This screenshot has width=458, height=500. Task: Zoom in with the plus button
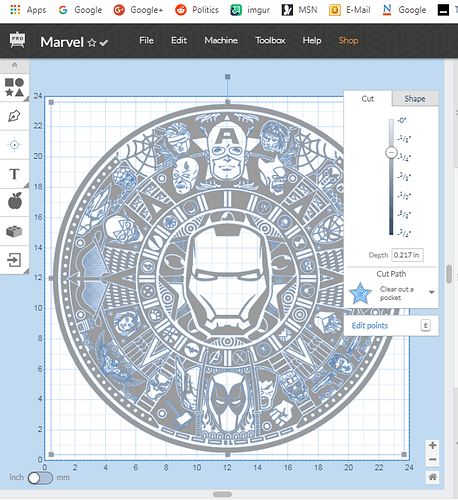click(432, 445)
